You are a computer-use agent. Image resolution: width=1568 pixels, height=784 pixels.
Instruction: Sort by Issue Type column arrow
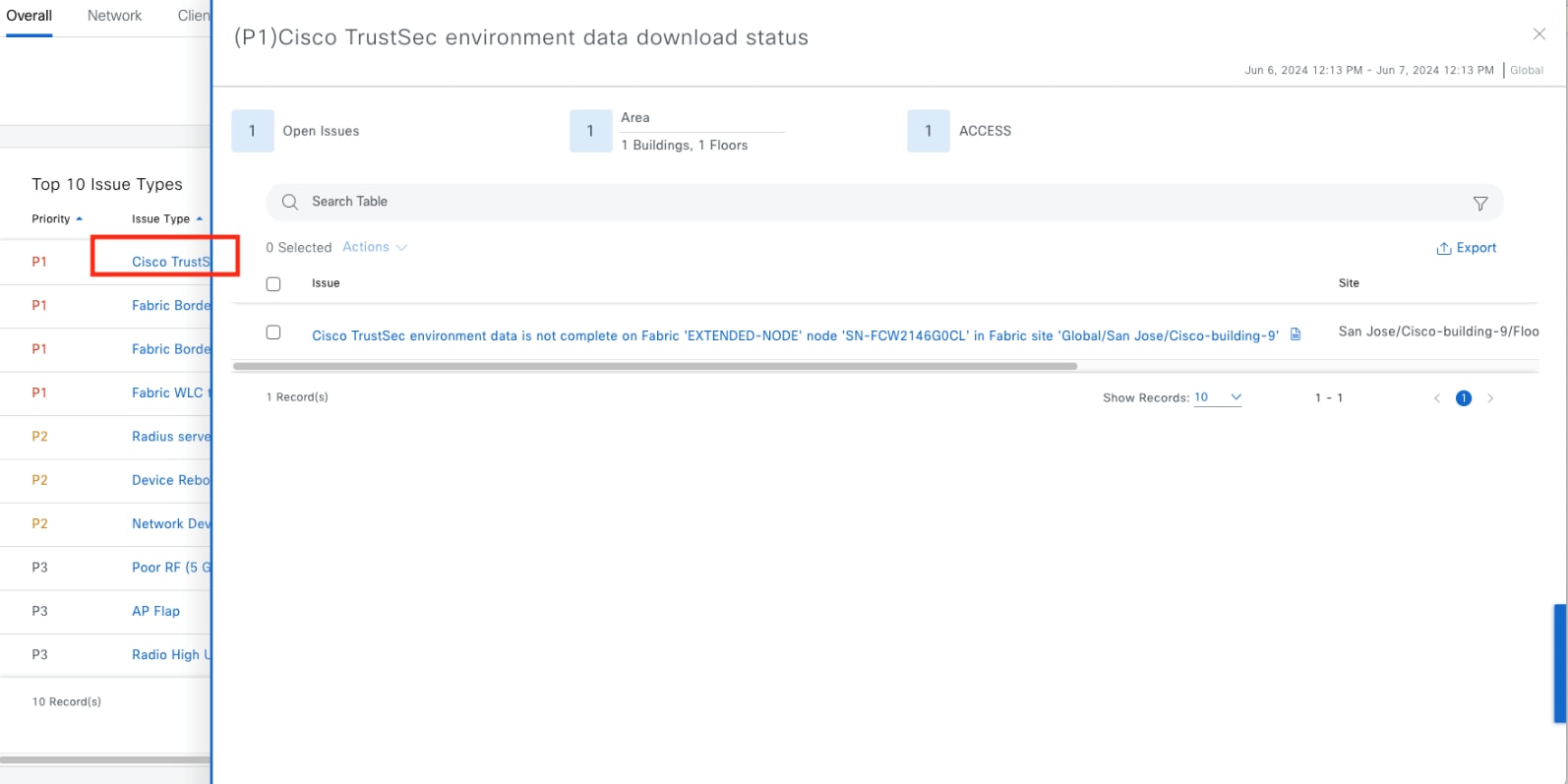[x=199, y=219]
